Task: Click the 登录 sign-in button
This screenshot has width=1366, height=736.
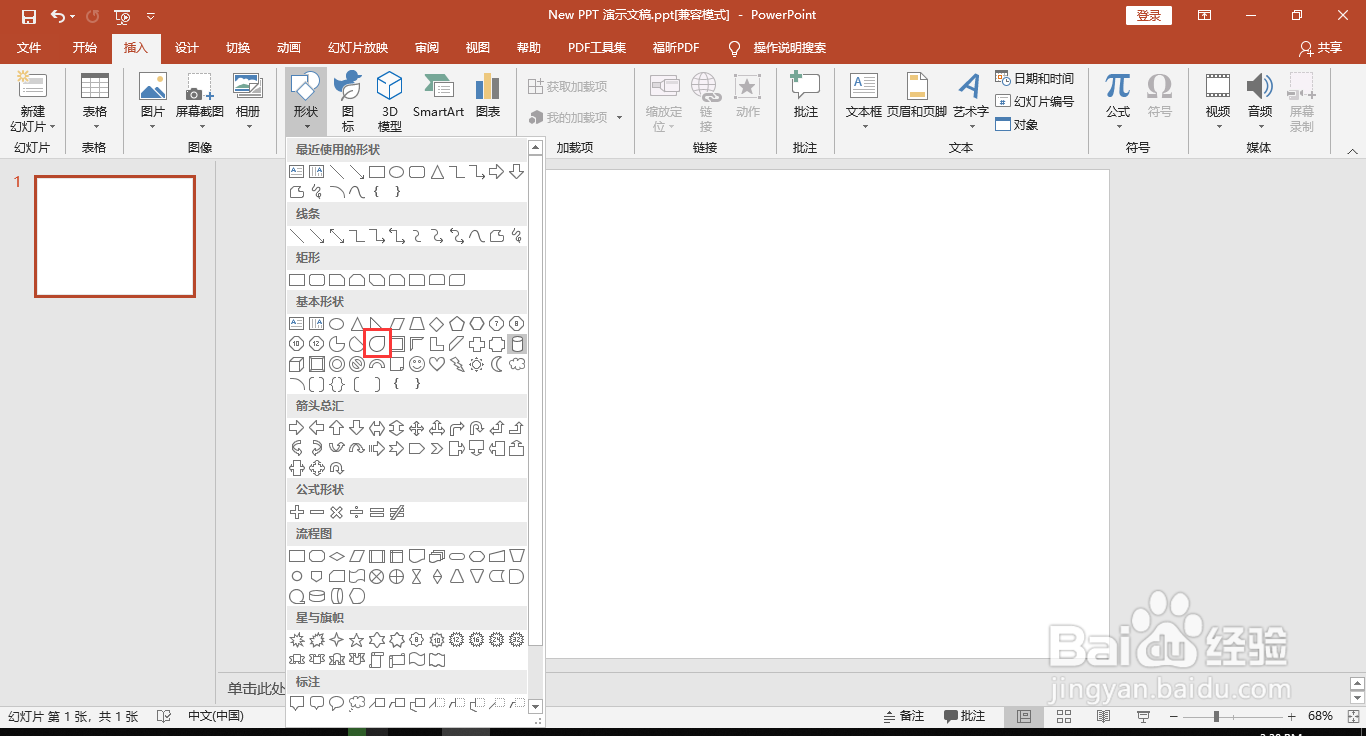Action: 1149,15
